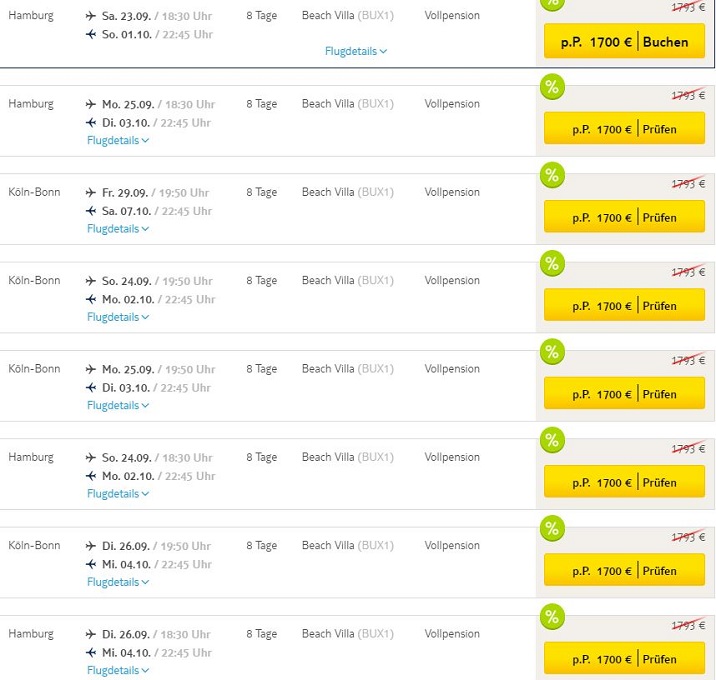Click percent badge of Köln-Bonn So. 24.09. offer

coord(552,264)
